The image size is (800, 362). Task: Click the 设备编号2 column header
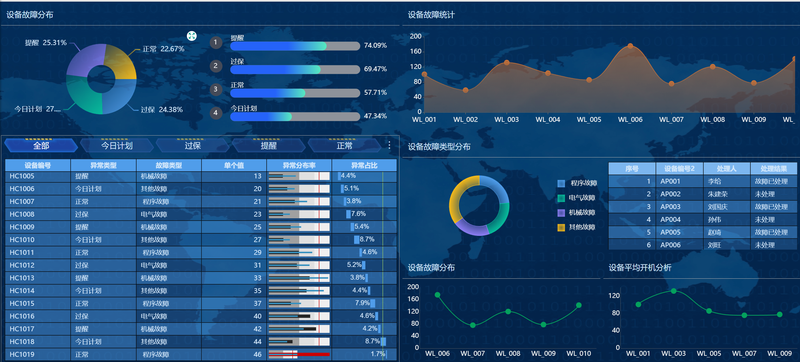(x=680, y=168)
